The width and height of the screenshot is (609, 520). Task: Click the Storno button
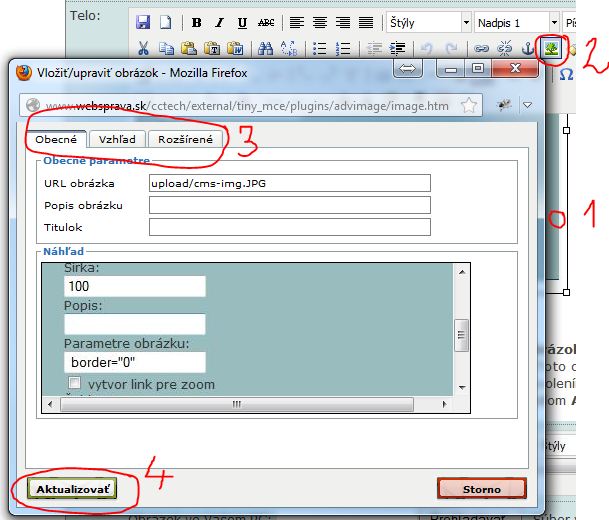tap(482, 489)
